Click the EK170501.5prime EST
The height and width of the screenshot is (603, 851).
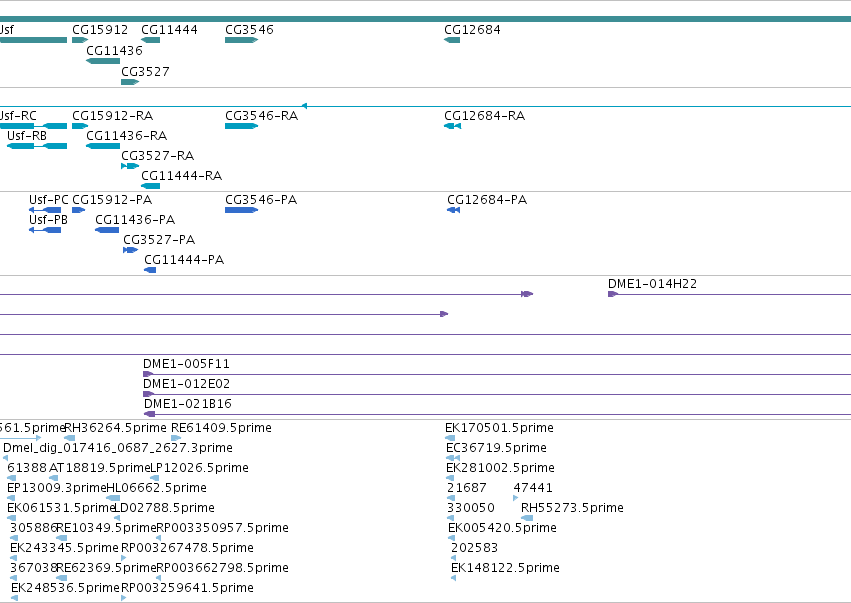450,438
